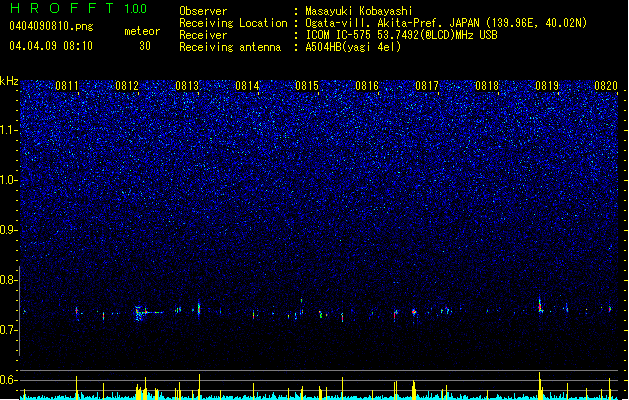This screenshot has height=400, width=629.
Task: Click the 0.8 kHz axis label
Action: point(8,280)
